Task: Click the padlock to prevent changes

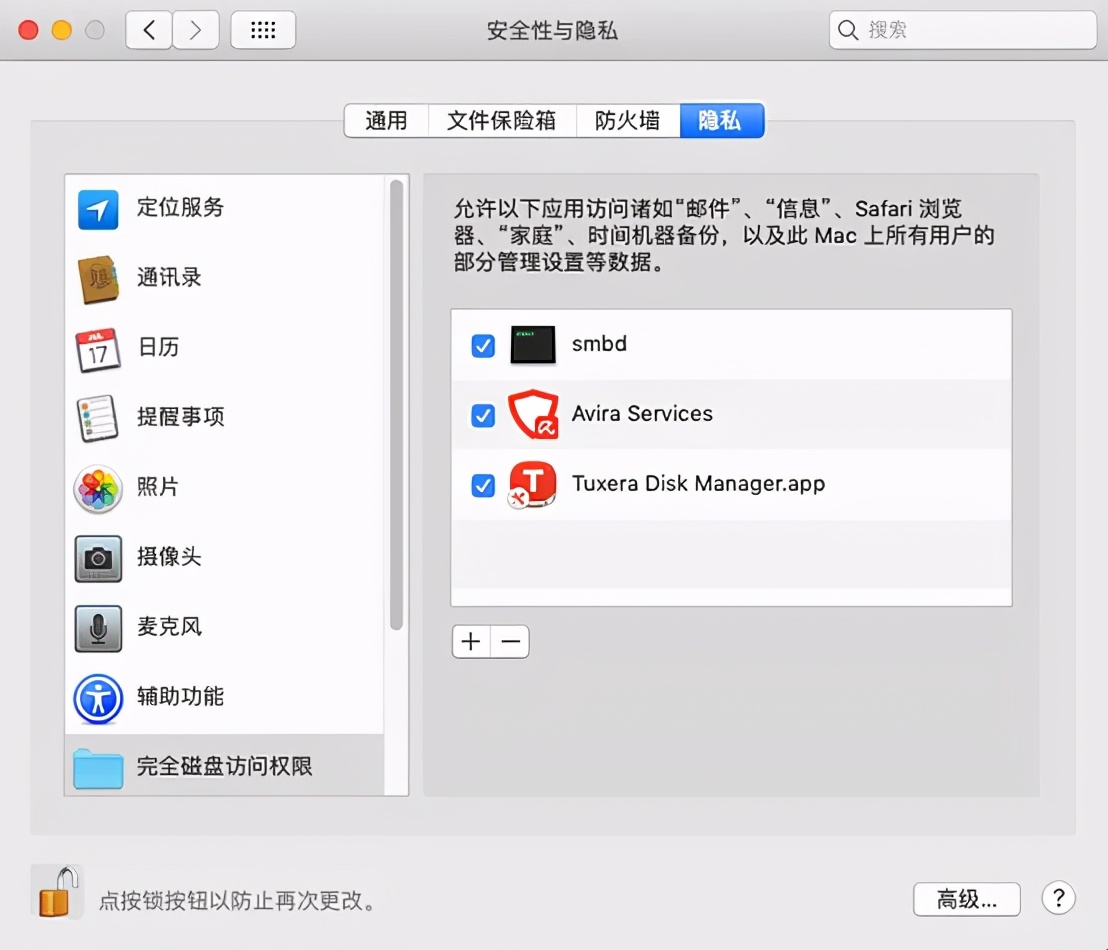Action: point(57,892)
